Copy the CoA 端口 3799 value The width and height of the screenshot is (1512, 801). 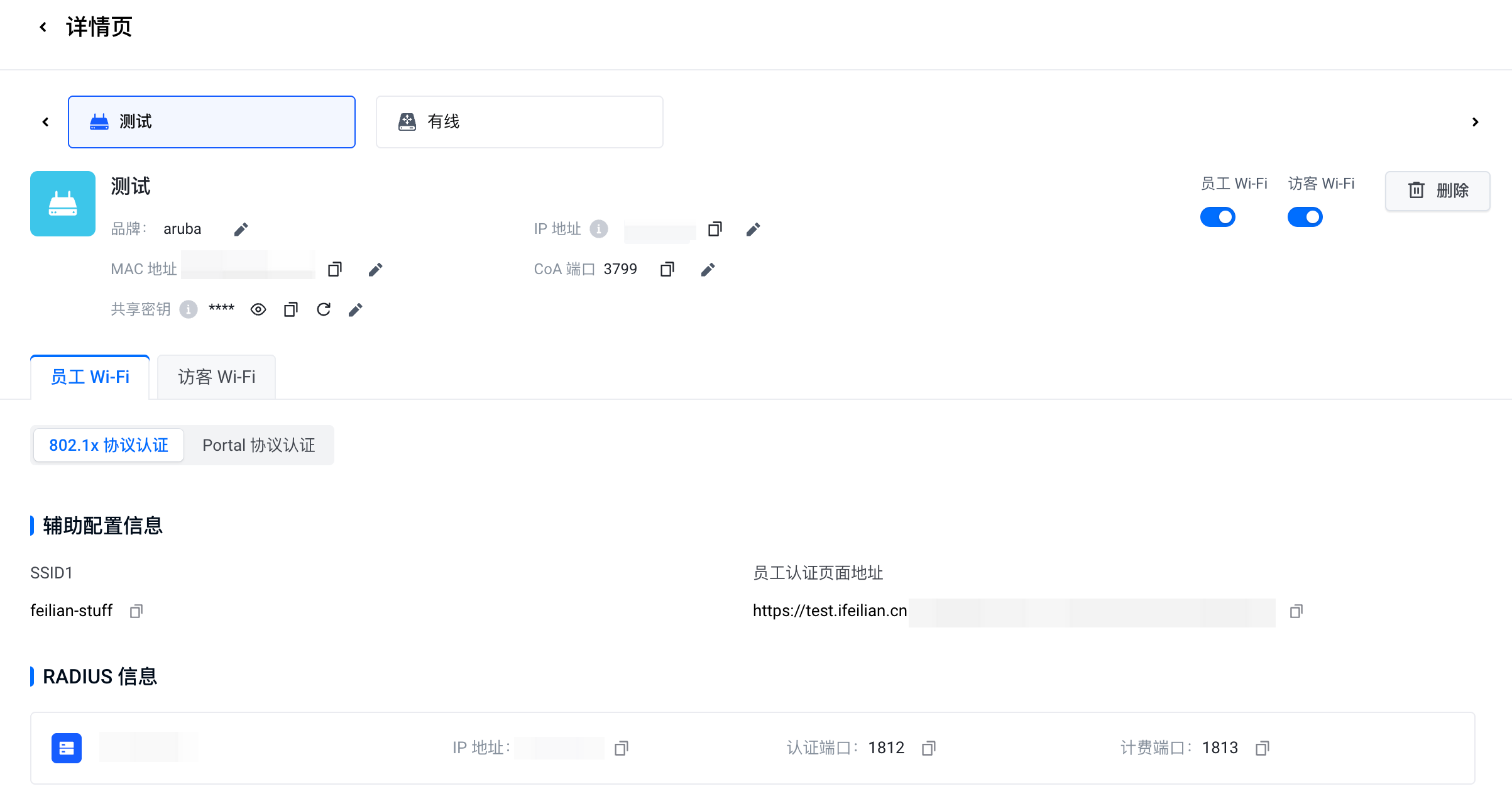pyautogui.click(x=667, y=269)
